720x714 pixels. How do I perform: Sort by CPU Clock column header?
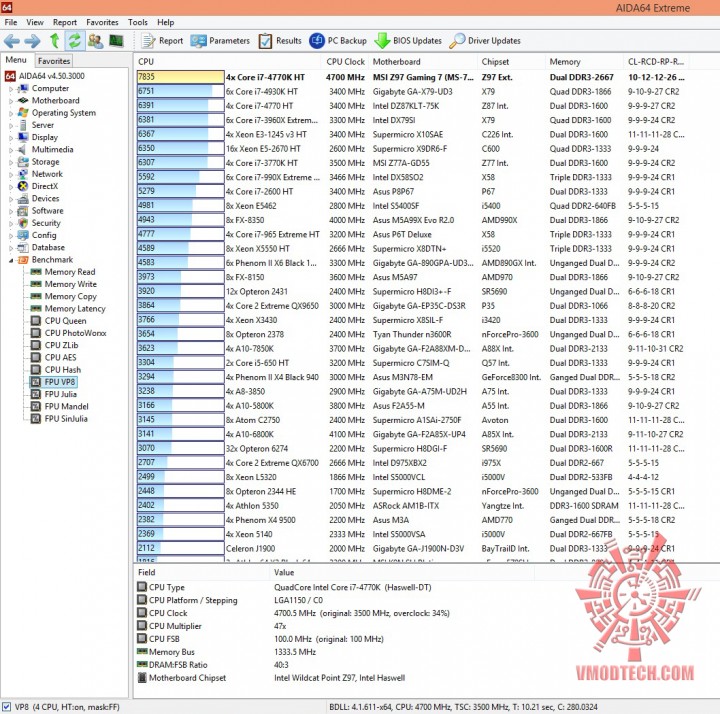(x=345, y=62)
